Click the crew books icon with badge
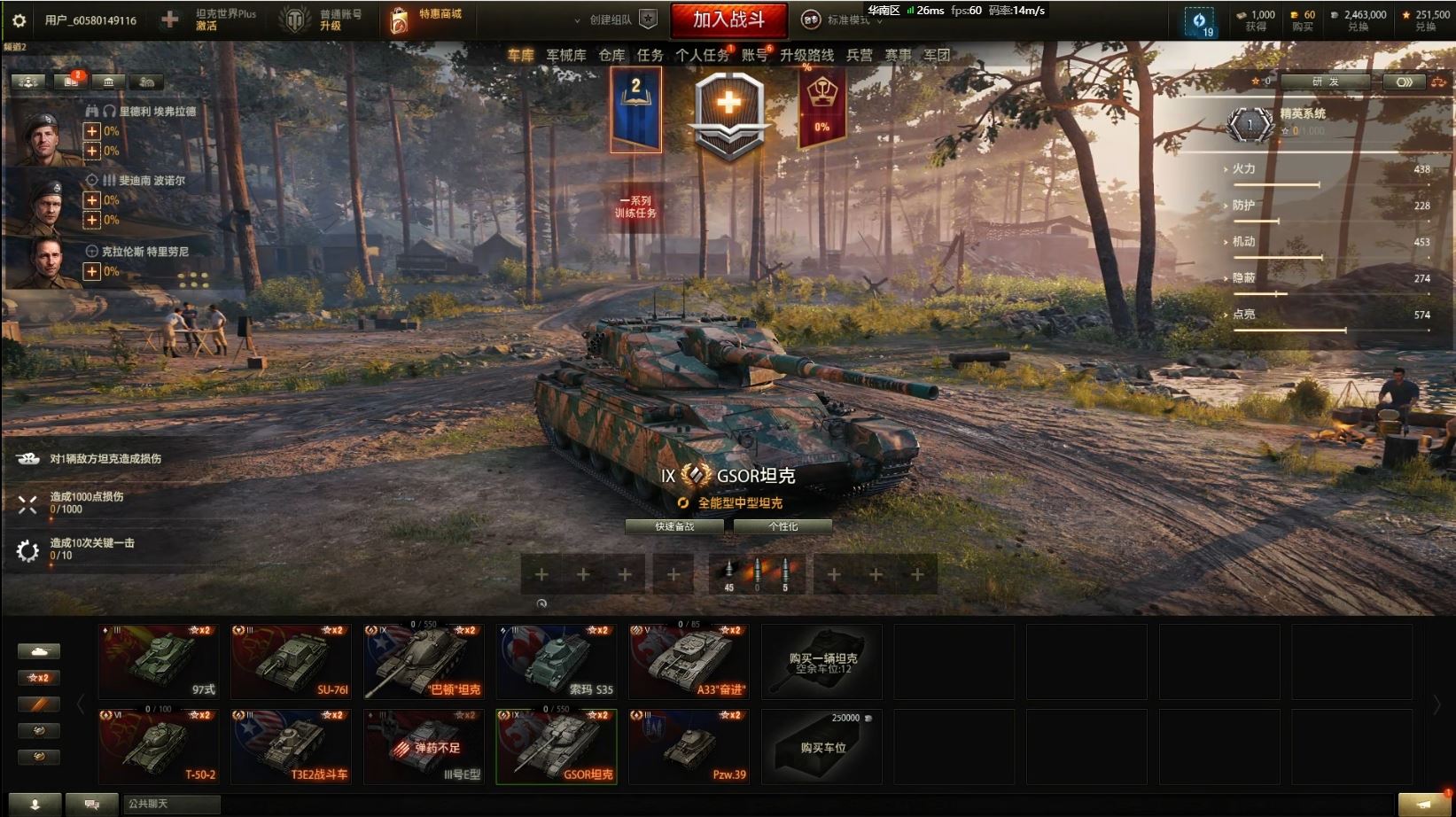The width and height of the screenshot is (1456, 817). [69, 82]
